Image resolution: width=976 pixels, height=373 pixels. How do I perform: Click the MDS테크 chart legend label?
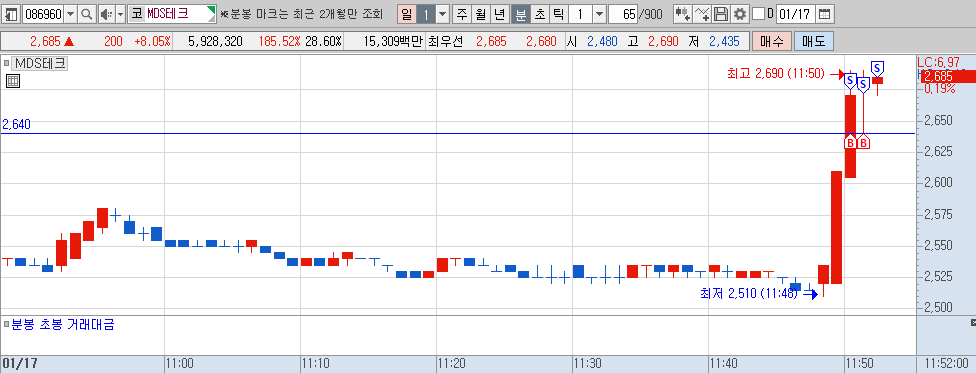[40, 64]
